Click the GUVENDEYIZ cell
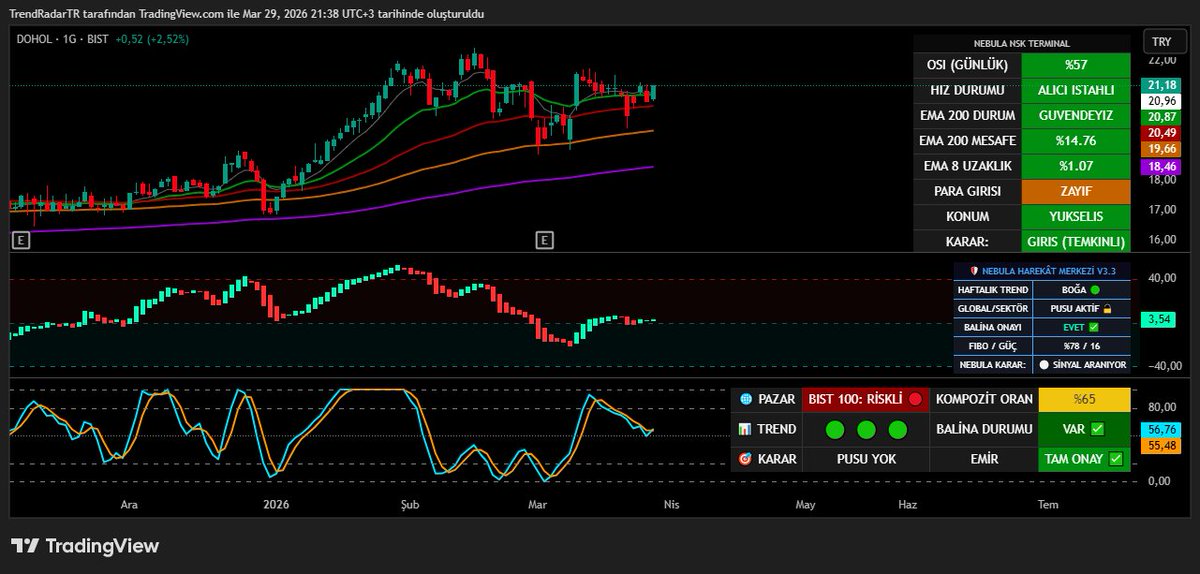1200x574 pixels. (1076, 115)
